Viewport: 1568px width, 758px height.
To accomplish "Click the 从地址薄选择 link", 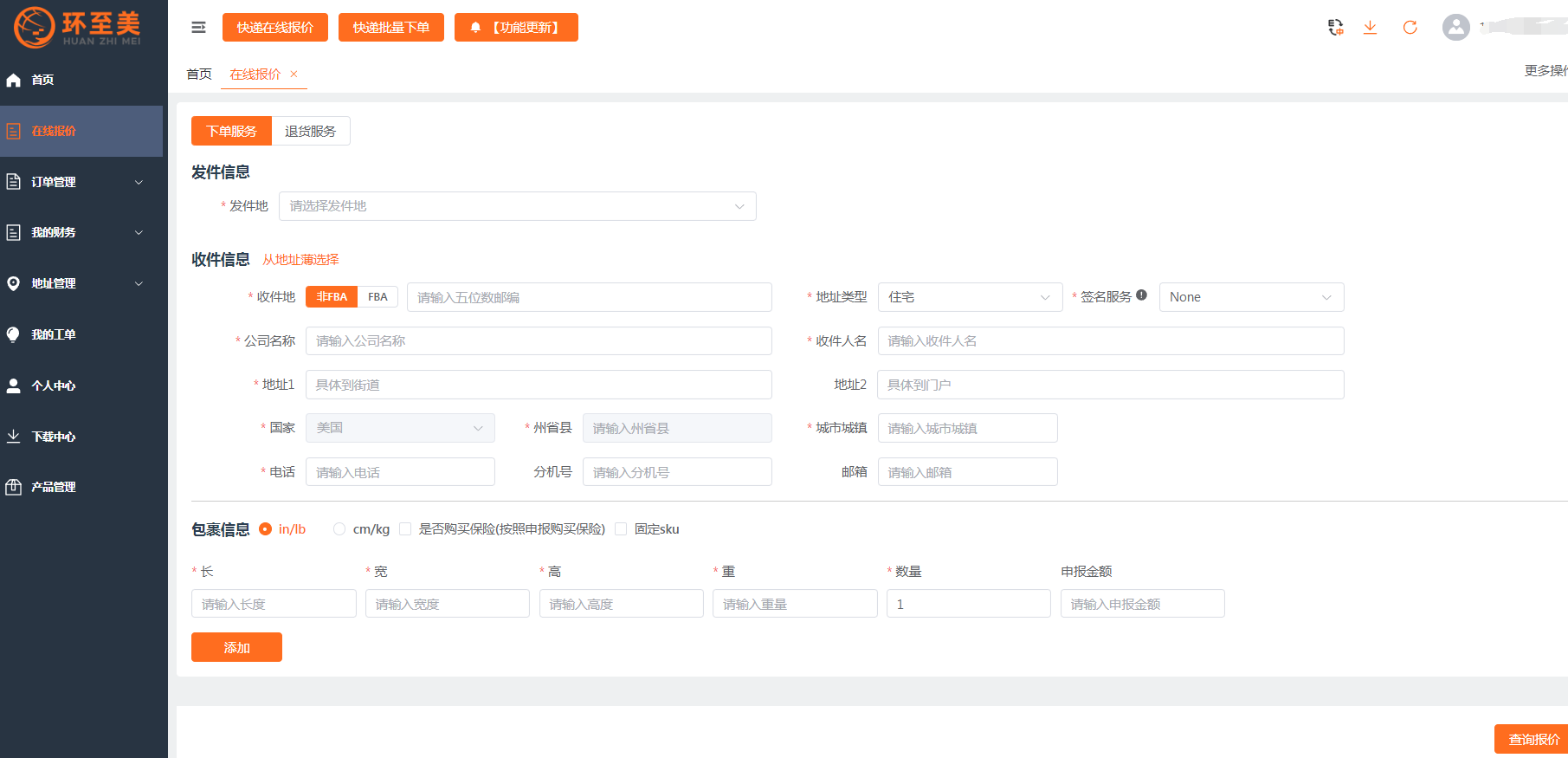I will (x=300, y=260).
